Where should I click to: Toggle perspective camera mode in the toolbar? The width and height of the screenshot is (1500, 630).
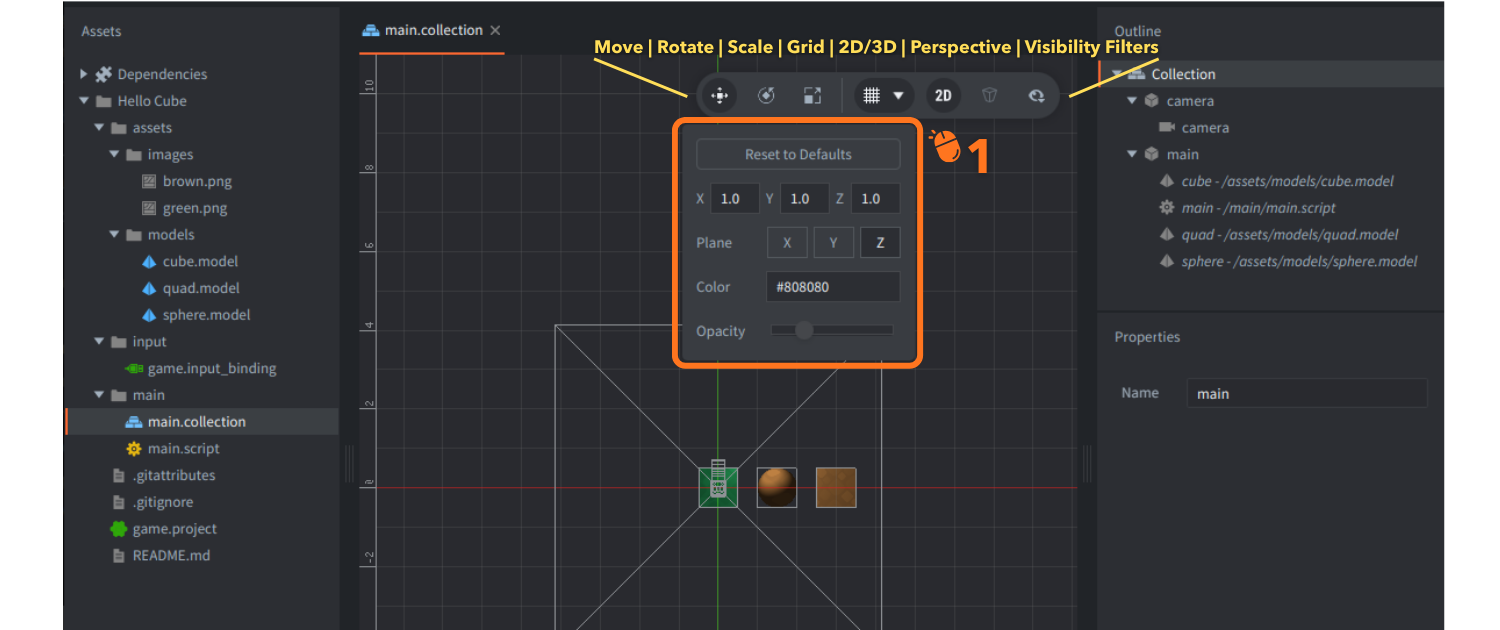(x=988, y=95)
